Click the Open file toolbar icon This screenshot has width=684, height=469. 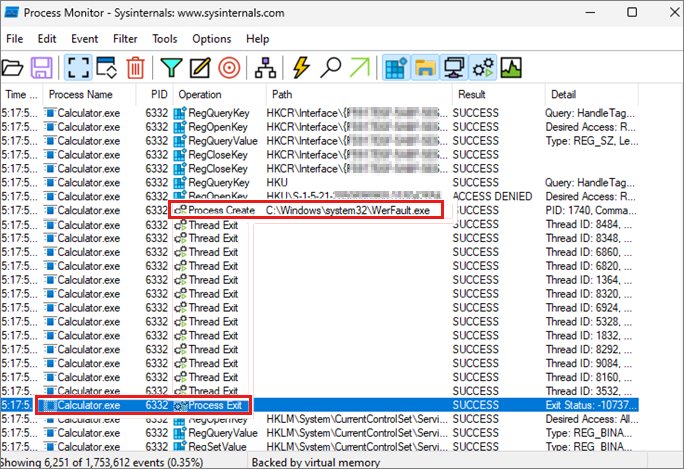click(x=12, y=68)
